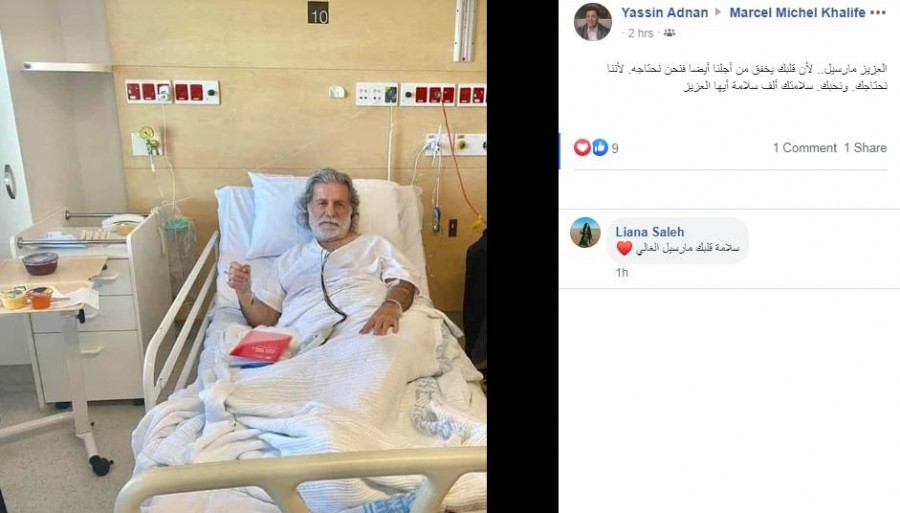This screenshot has width=900, height=513.
Task: View the 9 reactions count
Action: coord(615,149)
